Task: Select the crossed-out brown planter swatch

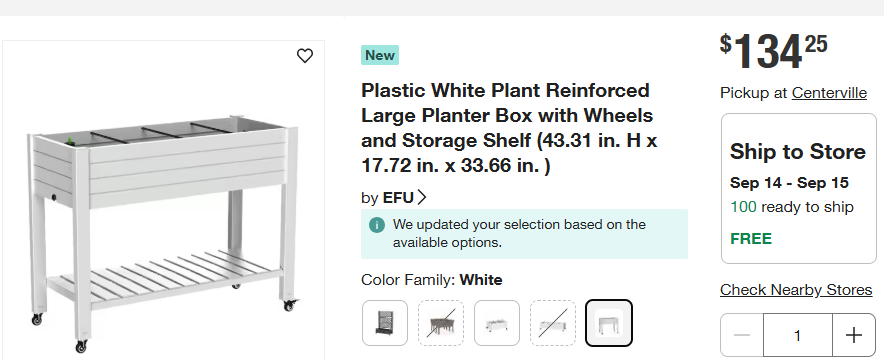Action: point(441,323)
